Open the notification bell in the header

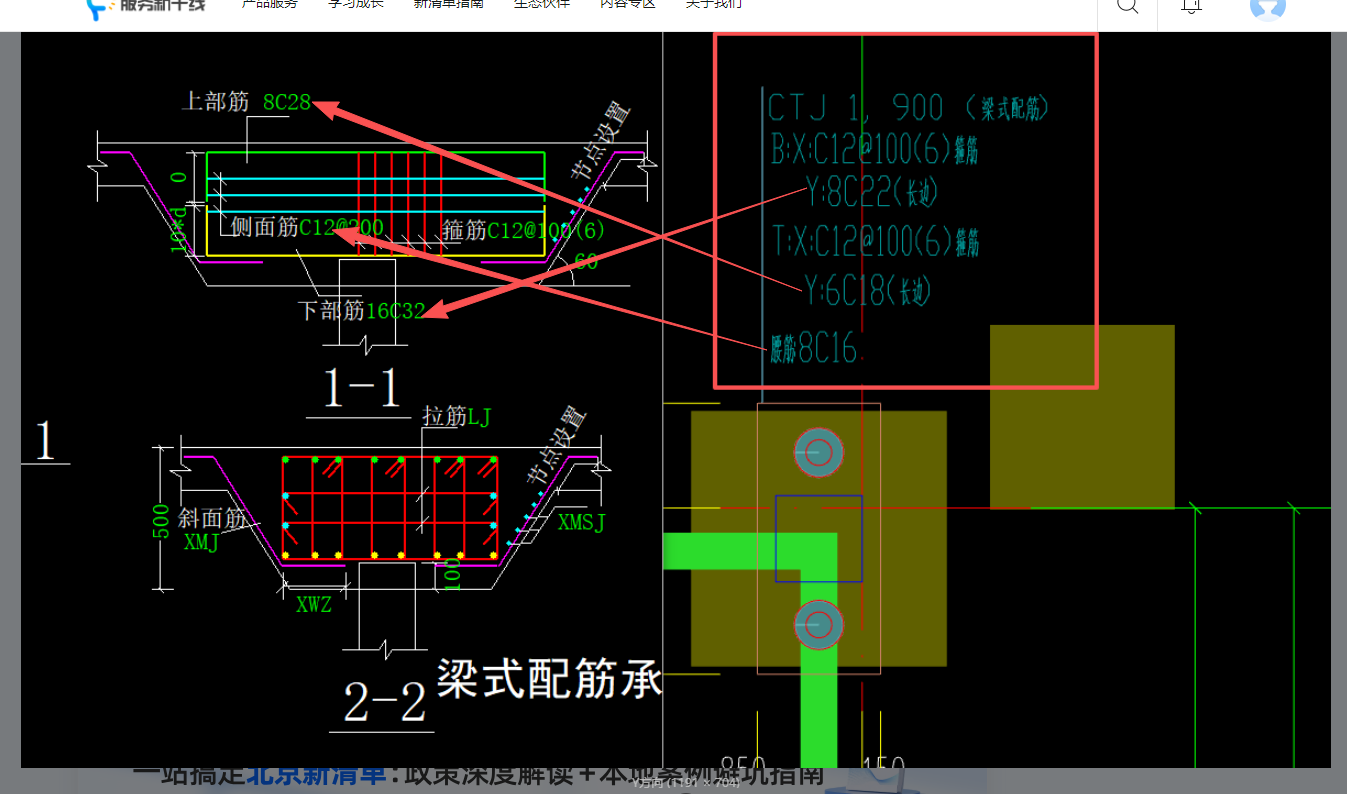1191,5
